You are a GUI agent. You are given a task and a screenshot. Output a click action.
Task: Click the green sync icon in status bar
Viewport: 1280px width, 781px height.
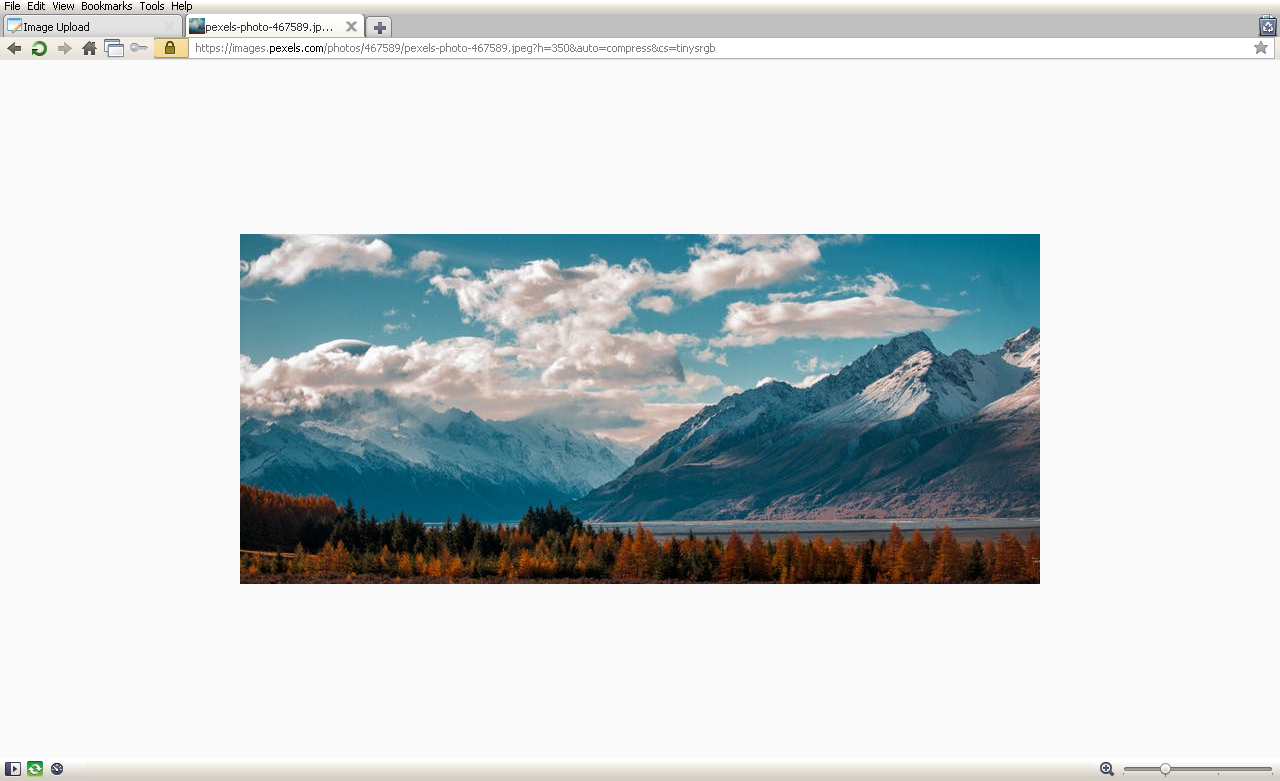[x=35, y=769]
